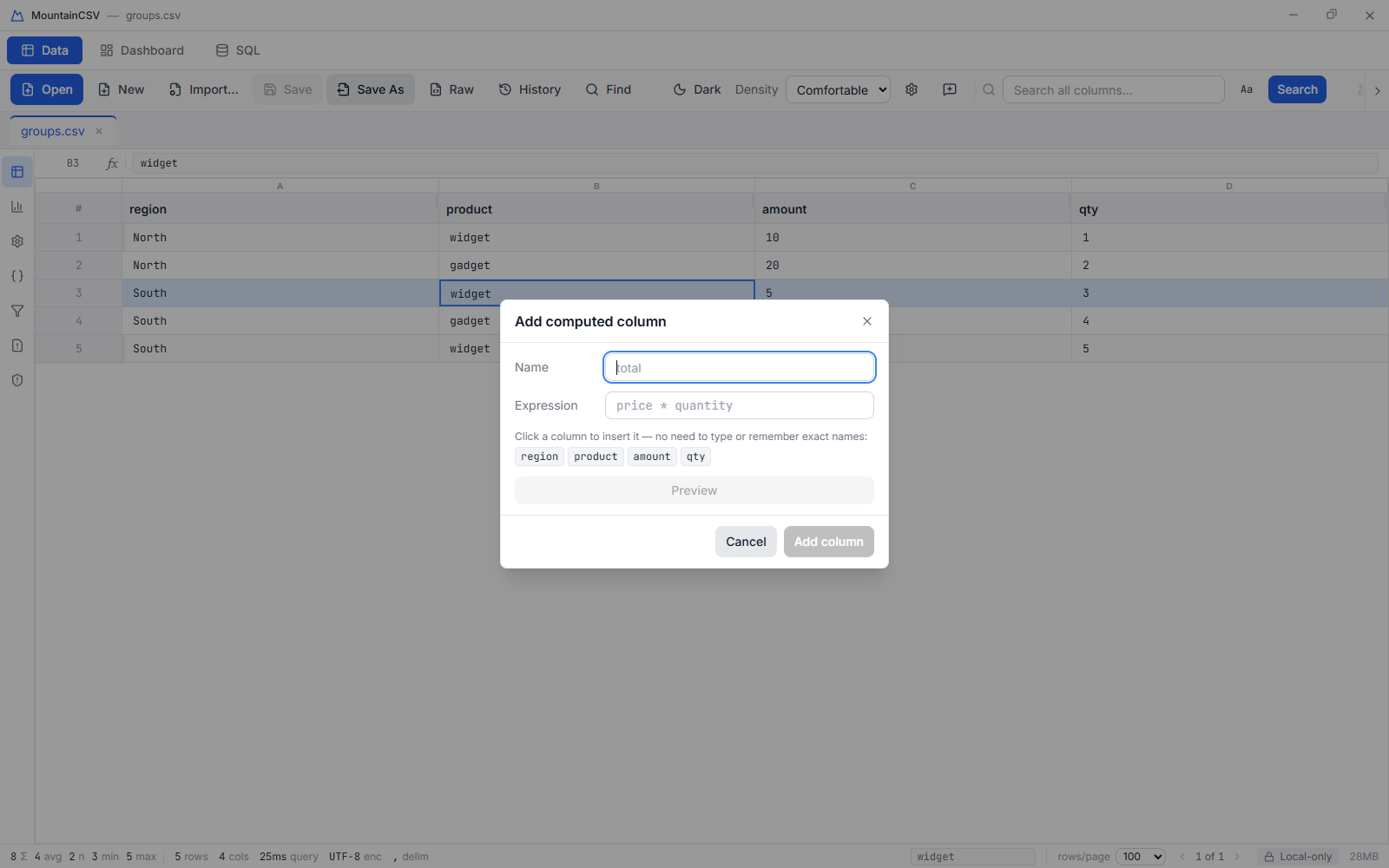This screenshot has height=868, width=1389.
Task: Open the file alert sidebar icon
Action: (x=17, y=345)
